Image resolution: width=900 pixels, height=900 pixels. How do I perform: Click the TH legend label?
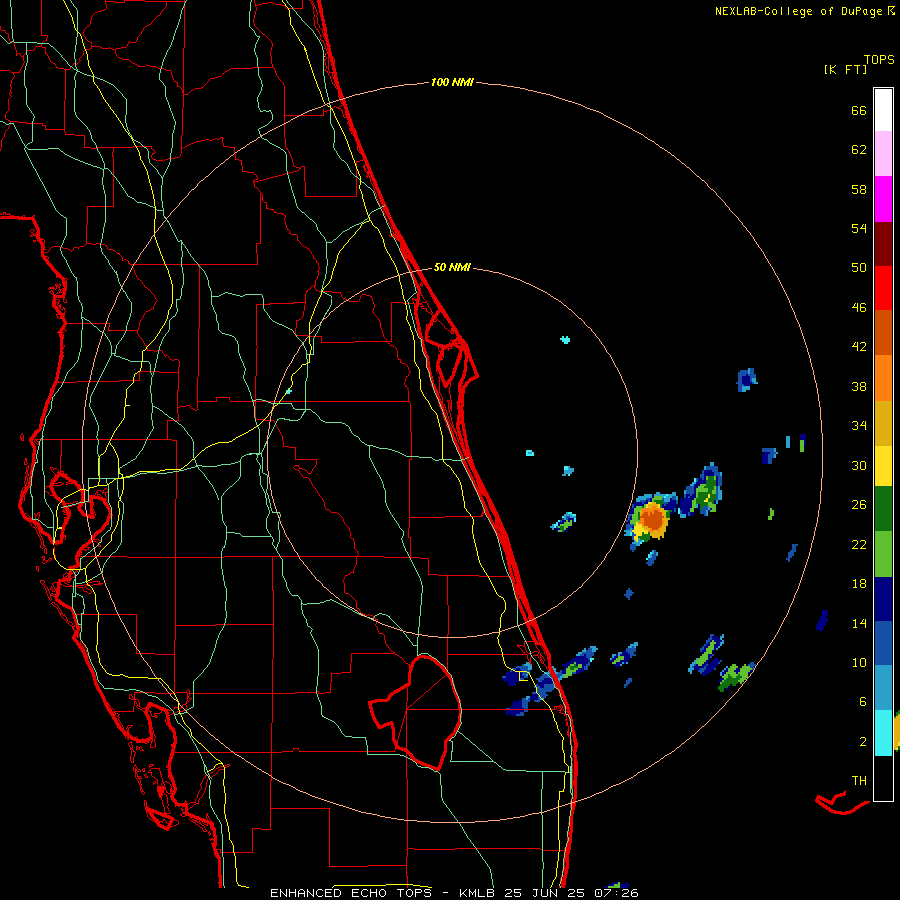point(859,781)
